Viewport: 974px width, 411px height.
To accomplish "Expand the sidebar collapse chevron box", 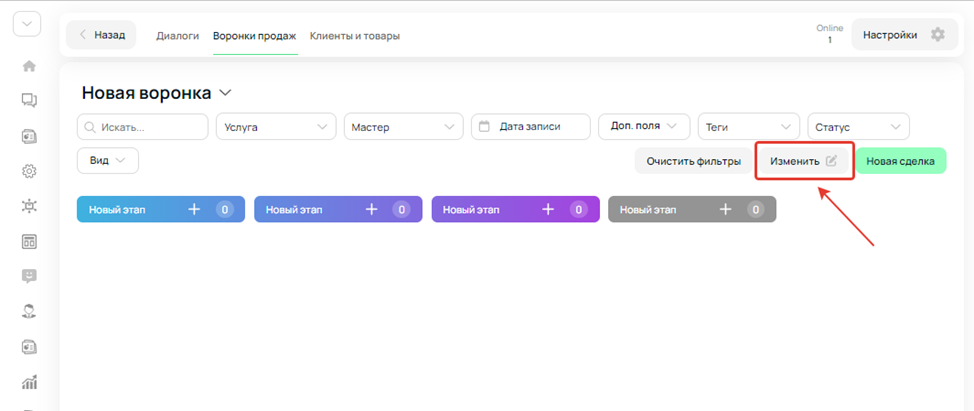I will coord(27,24).
